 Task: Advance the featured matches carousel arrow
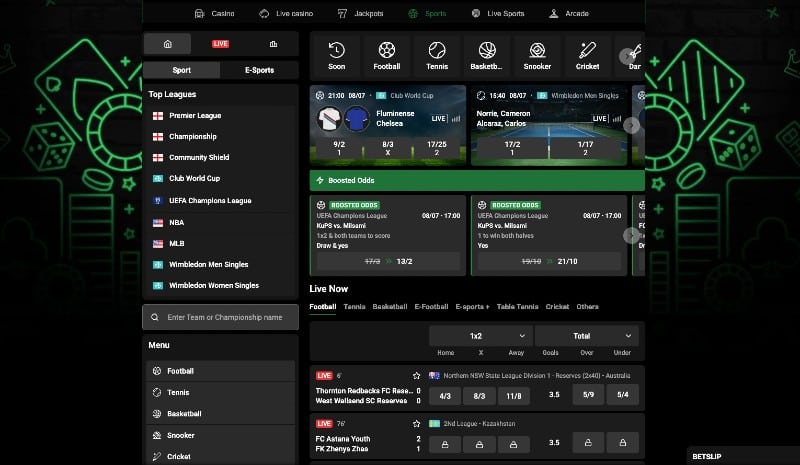click(632, 125)
